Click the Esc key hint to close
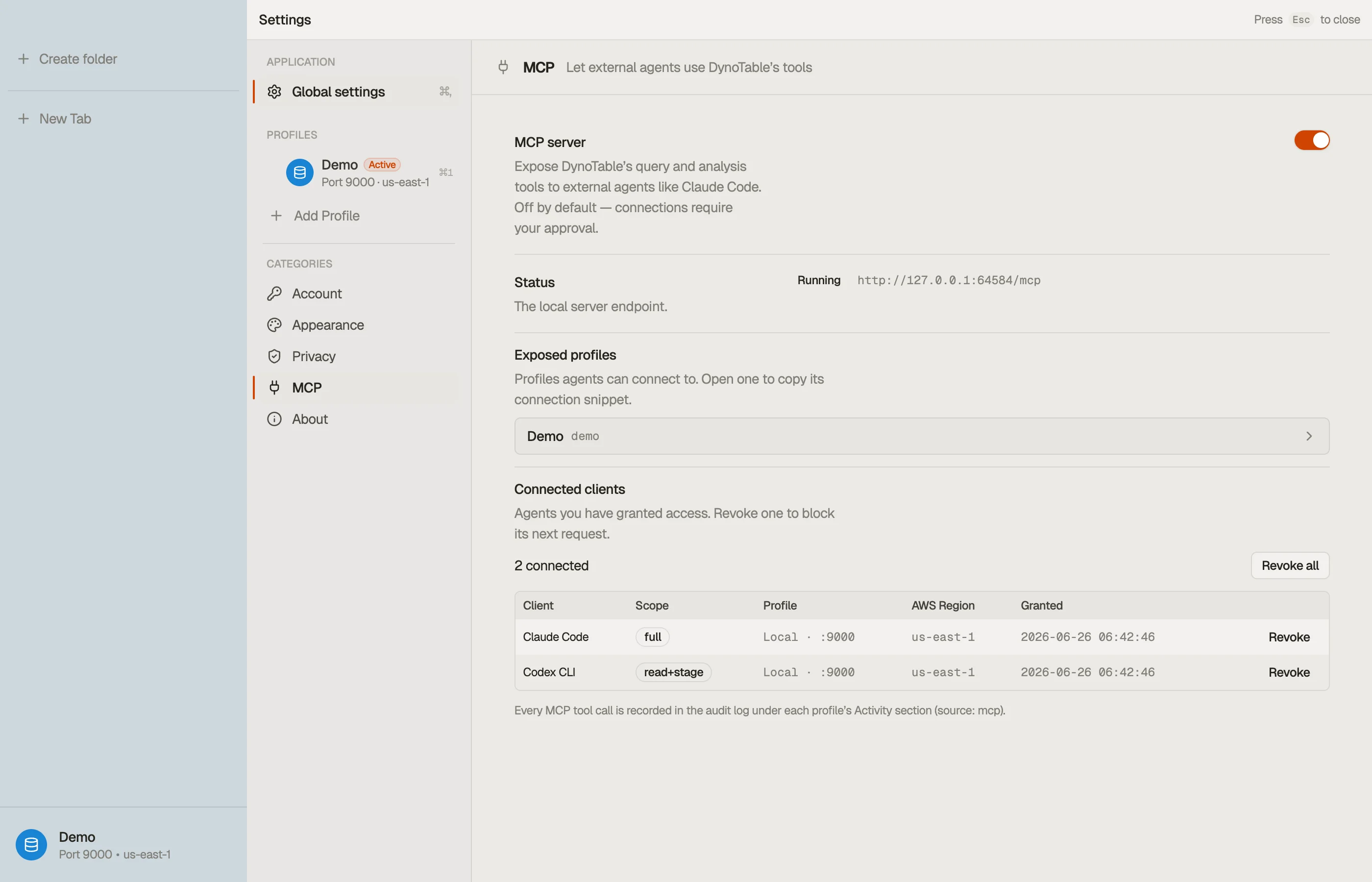Screen dimensions: 1372x882 [x=1300, y=20]
